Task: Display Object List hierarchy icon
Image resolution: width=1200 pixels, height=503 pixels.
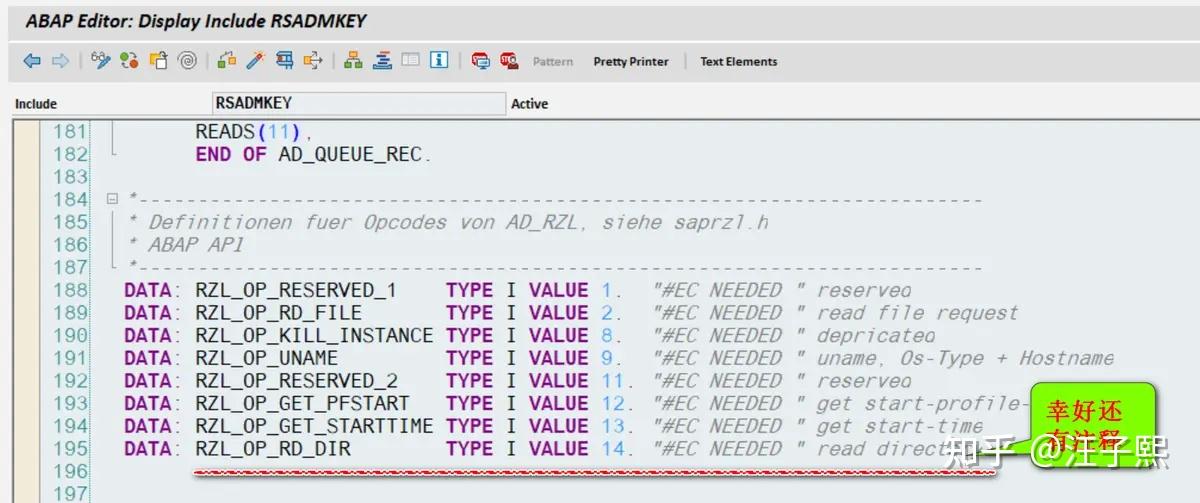Action: click(353, 61)
